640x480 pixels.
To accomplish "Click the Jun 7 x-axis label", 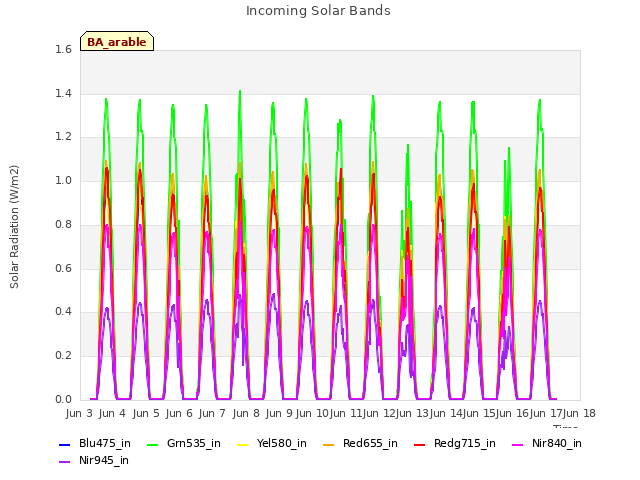I will click(x=212, y=413).
